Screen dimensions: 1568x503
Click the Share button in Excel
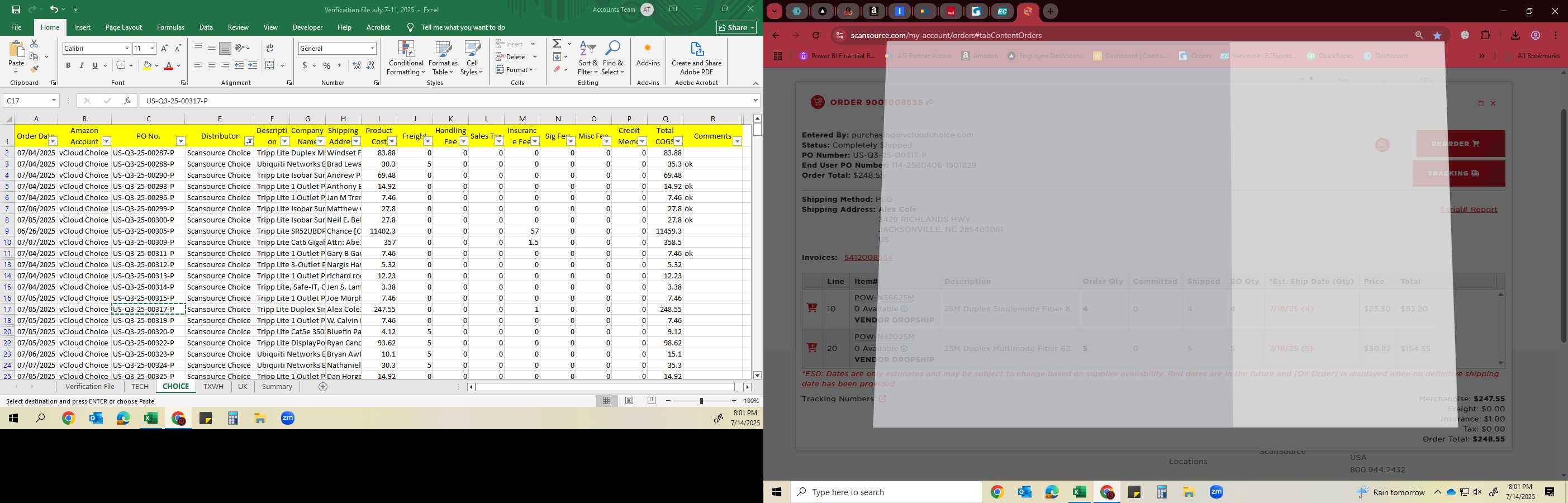(737, 27)
